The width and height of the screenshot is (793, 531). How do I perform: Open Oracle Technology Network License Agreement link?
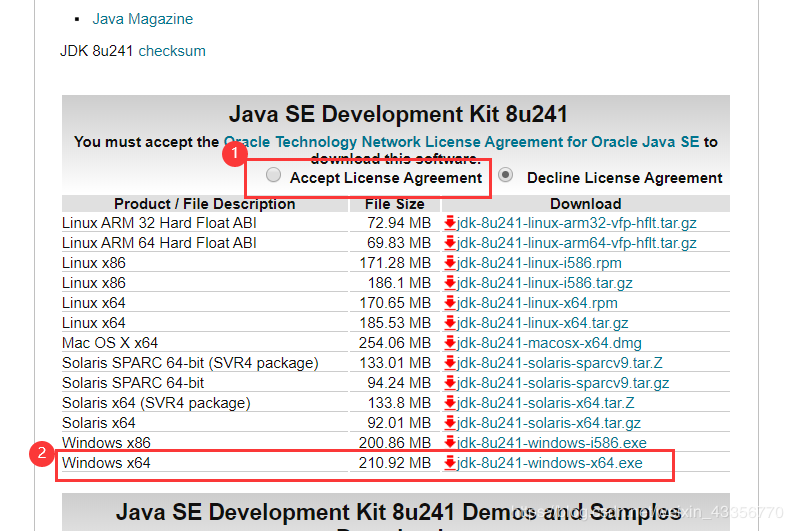click(x=461, y=142)
